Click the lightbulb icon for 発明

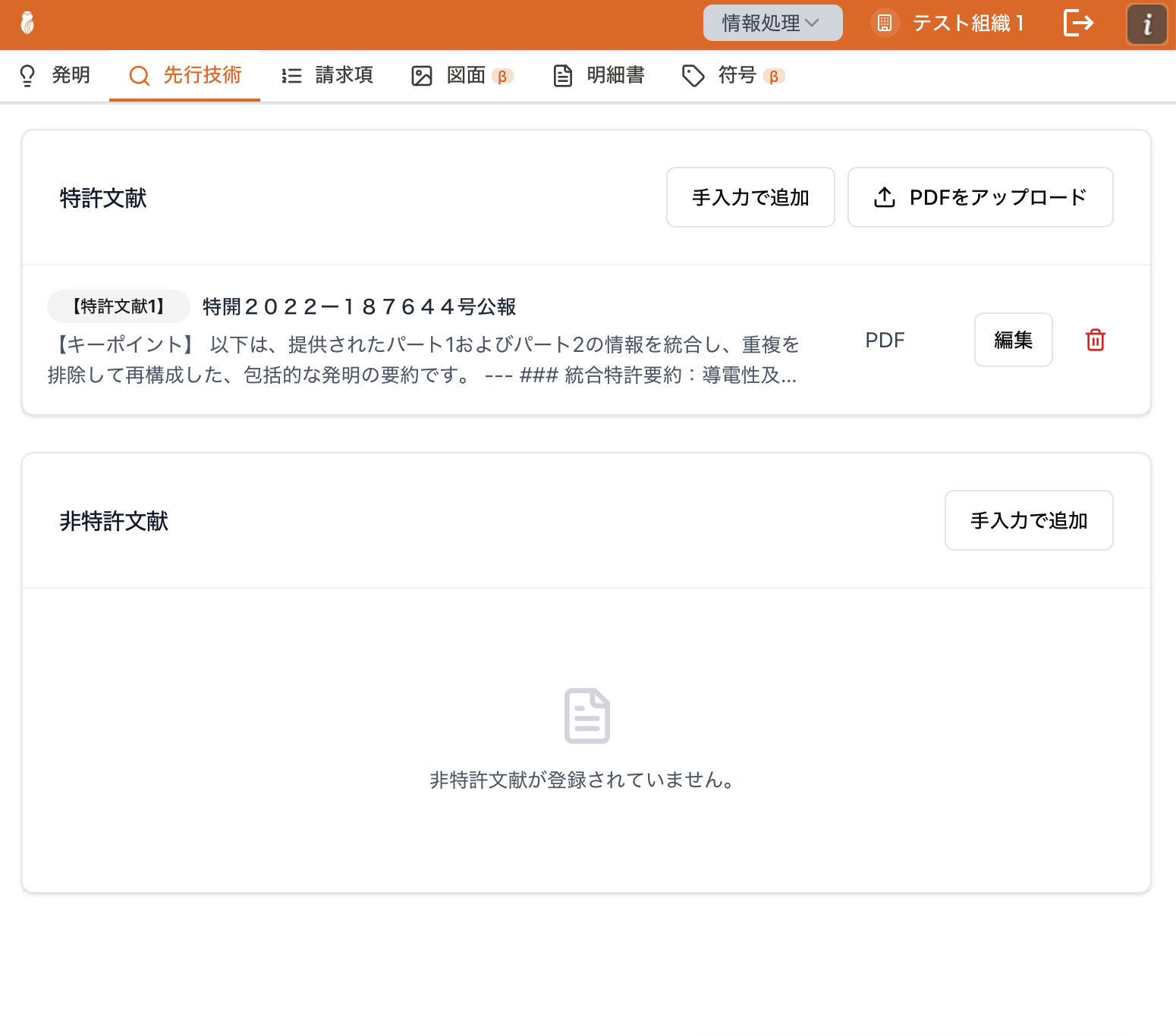[x=27, y=76]
